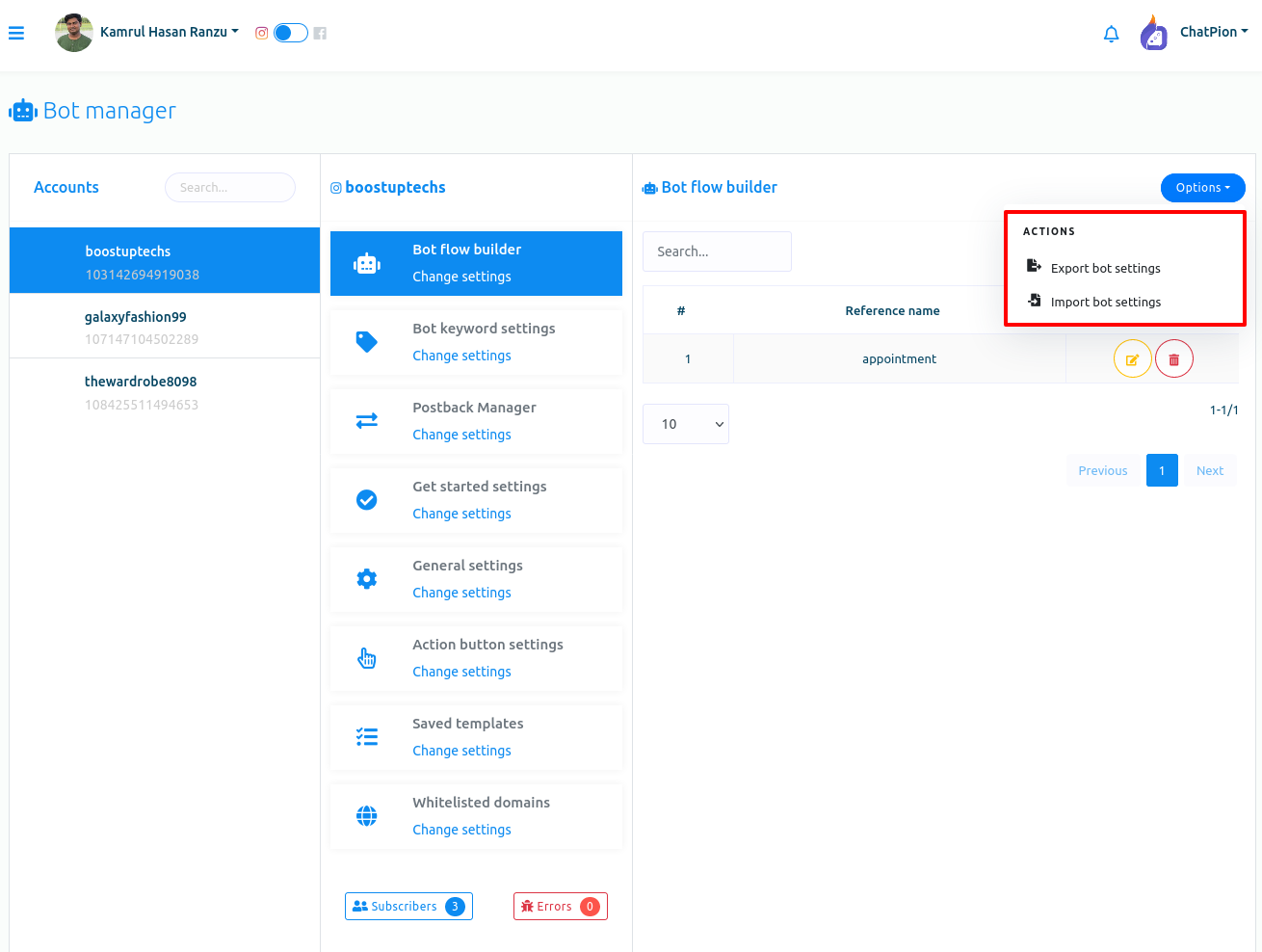Click the General settings gear icon
1262x952 pixels.
click(367, 579)
